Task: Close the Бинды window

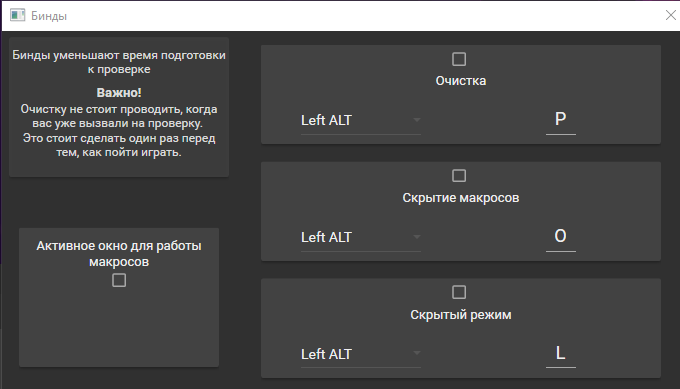Action: click(670, 16)
